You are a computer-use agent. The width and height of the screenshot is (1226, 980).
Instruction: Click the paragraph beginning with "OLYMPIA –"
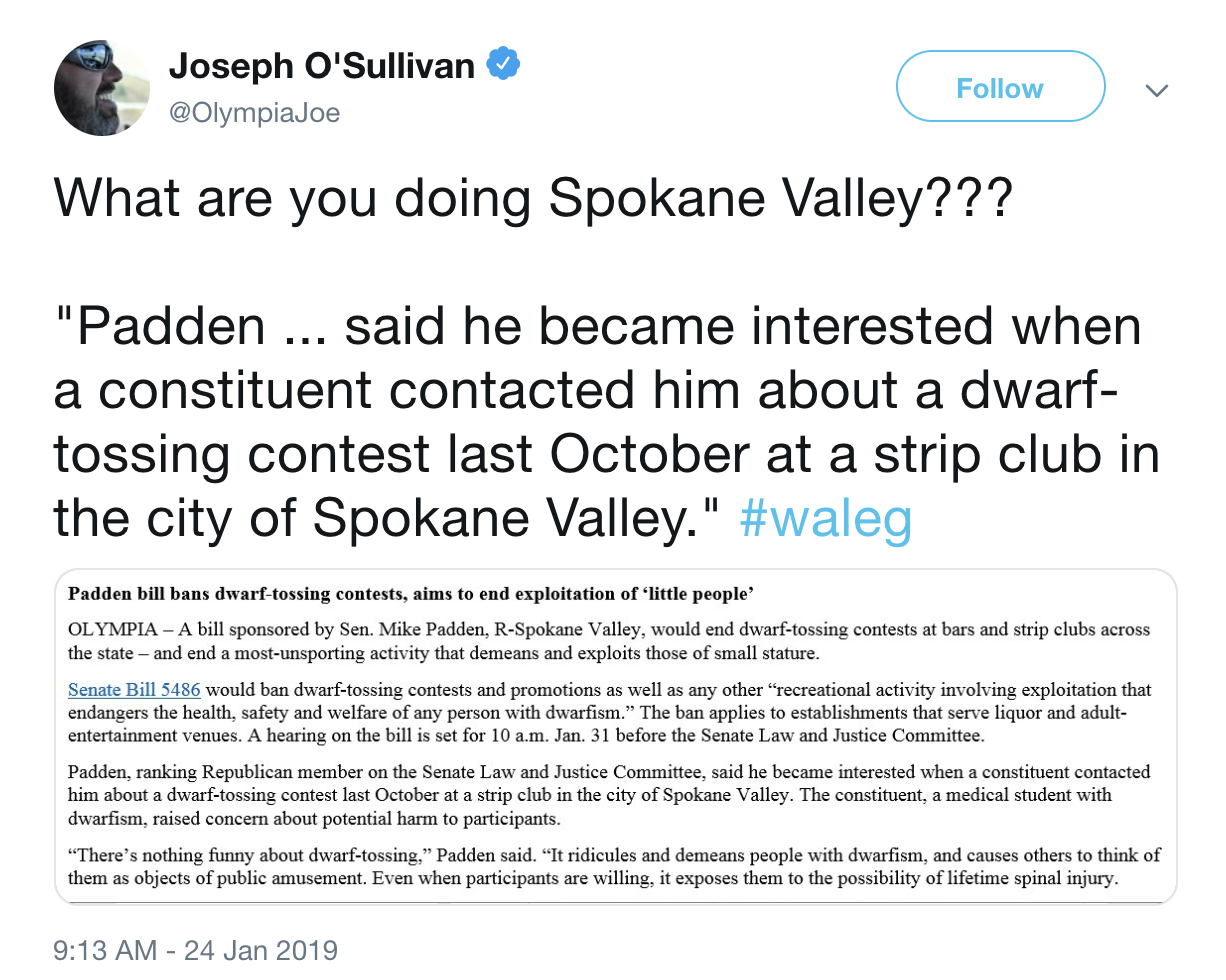[x=608, y=642]
